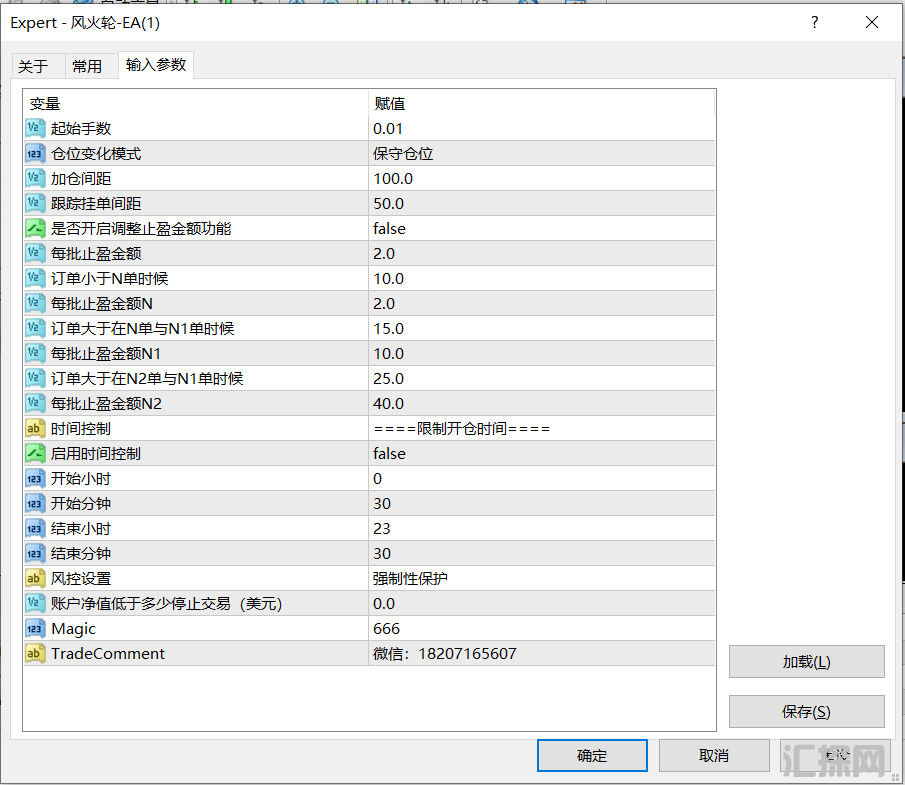905x785 pixels.
Task: Select the 输入参数 tab
Action: [x=156, y=65]
